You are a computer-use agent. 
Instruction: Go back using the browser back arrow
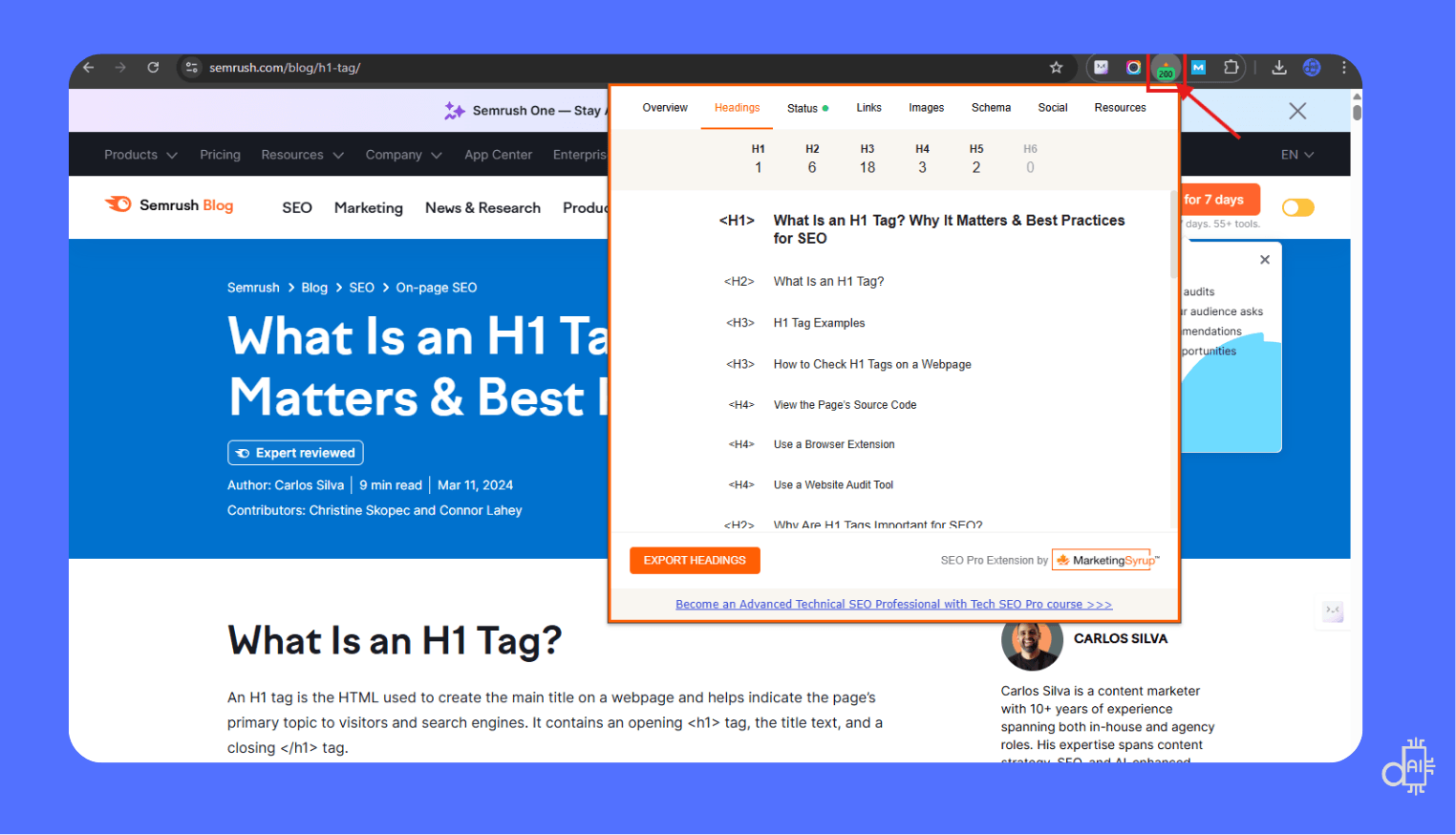(x=89, y=68)
